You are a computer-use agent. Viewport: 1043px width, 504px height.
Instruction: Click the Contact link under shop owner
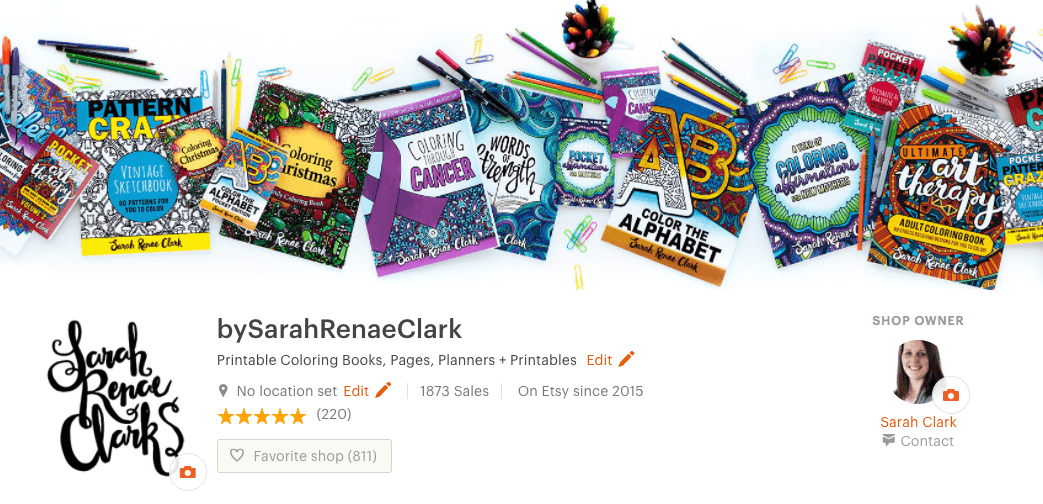coord(927,441)
